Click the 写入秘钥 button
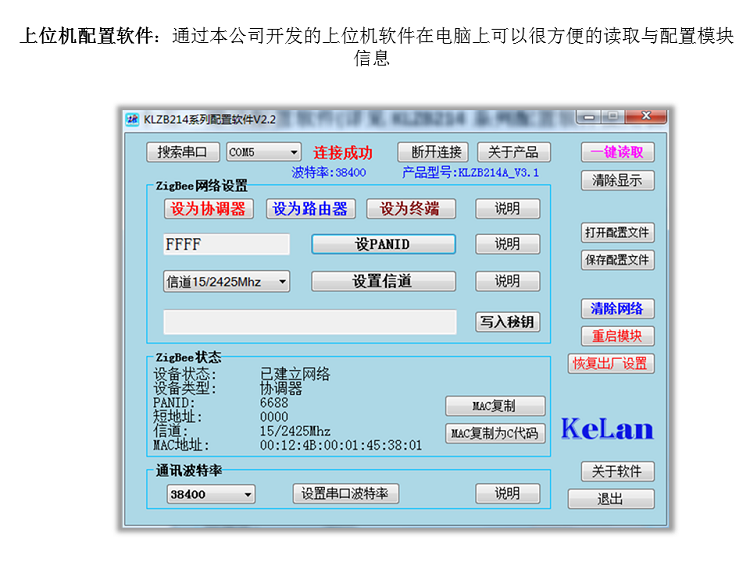 [507, 322]
